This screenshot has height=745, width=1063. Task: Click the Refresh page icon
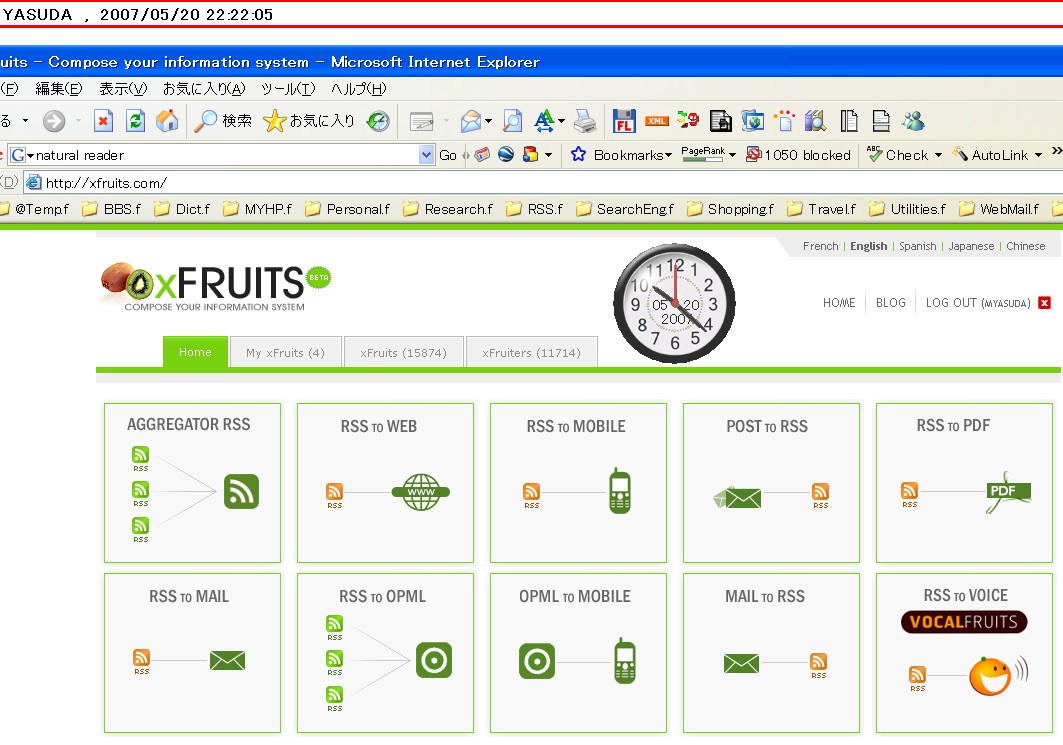coord(136,121)
